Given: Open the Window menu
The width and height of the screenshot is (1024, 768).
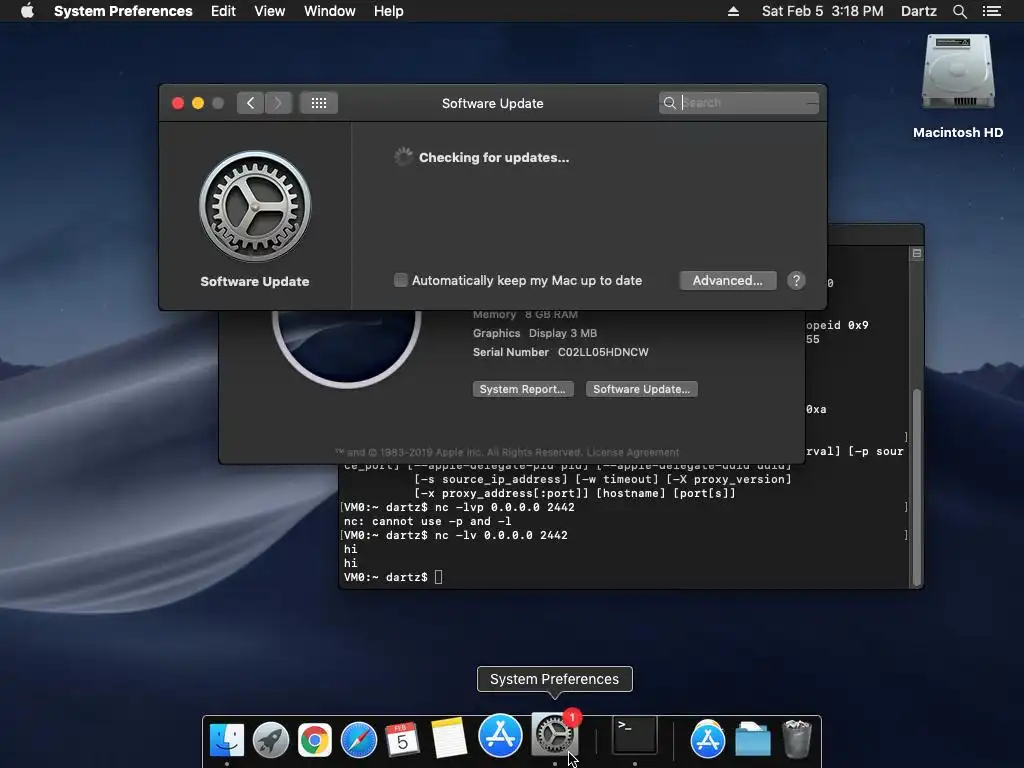Looking at the screenshot, I should (329, 11).
